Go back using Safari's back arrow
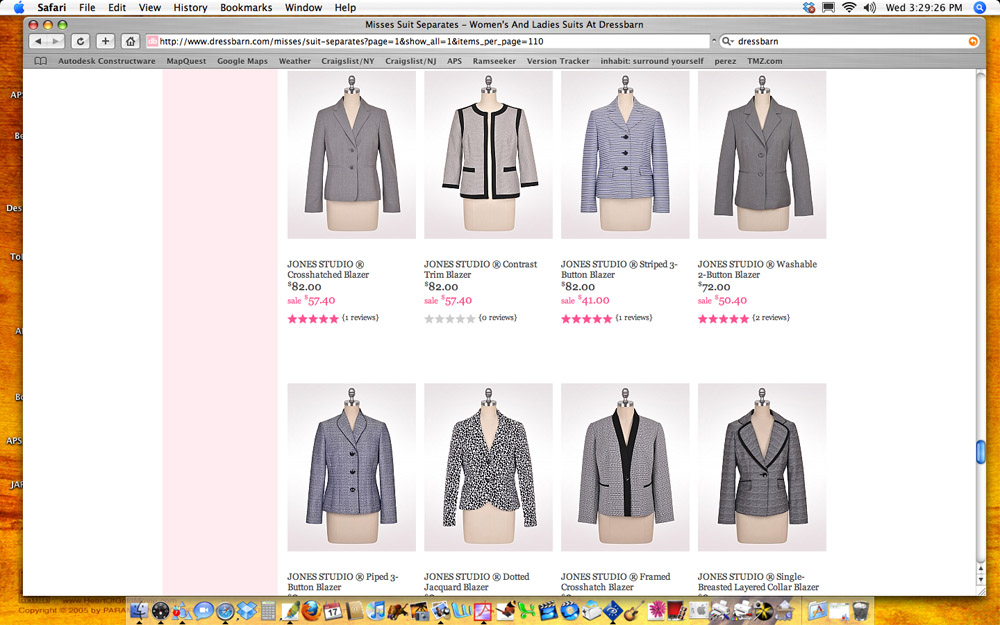 click(x=38, y=41)
